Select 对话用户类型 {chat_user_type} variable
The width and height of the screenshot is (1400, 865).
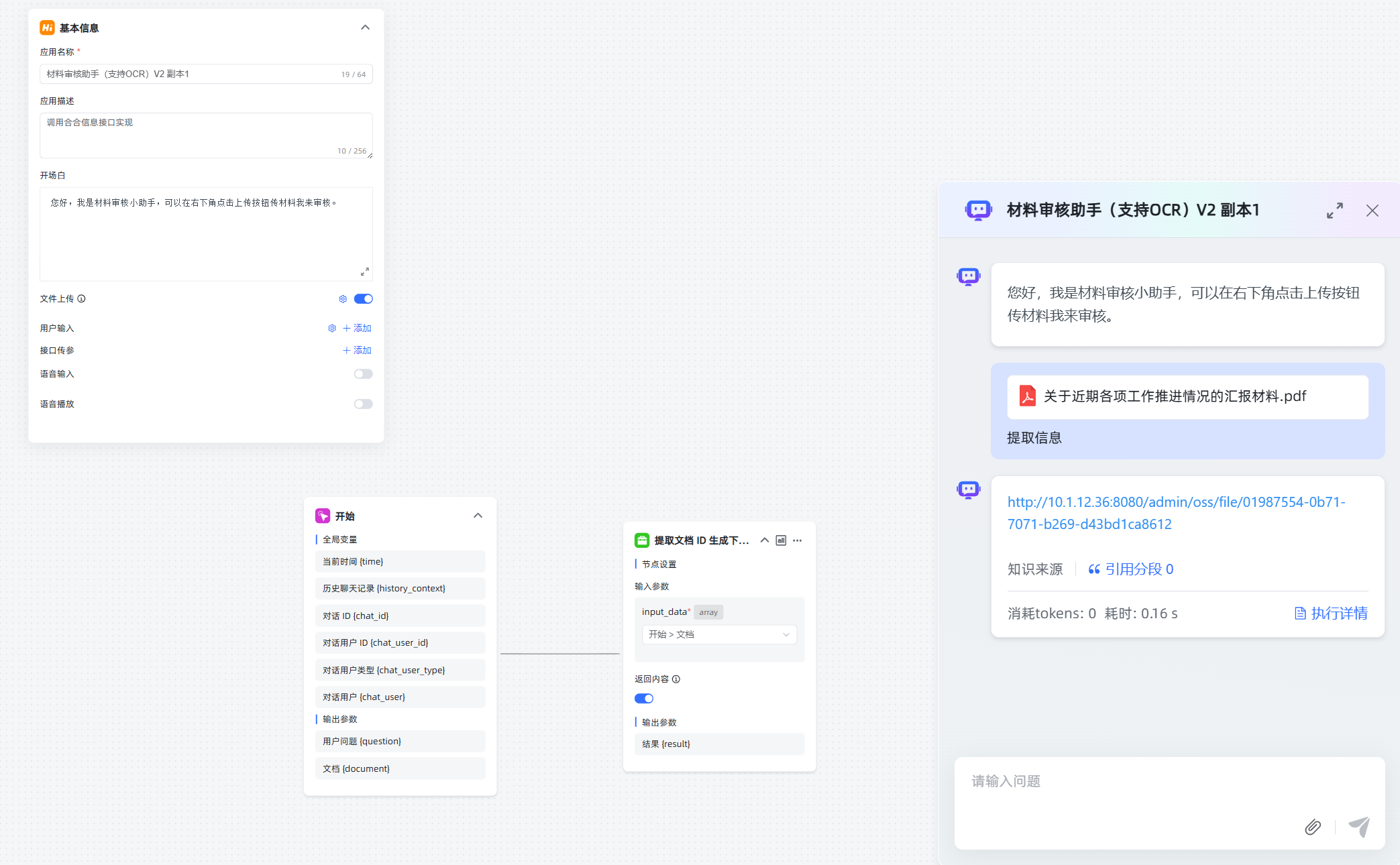click(x=400, y=671)
